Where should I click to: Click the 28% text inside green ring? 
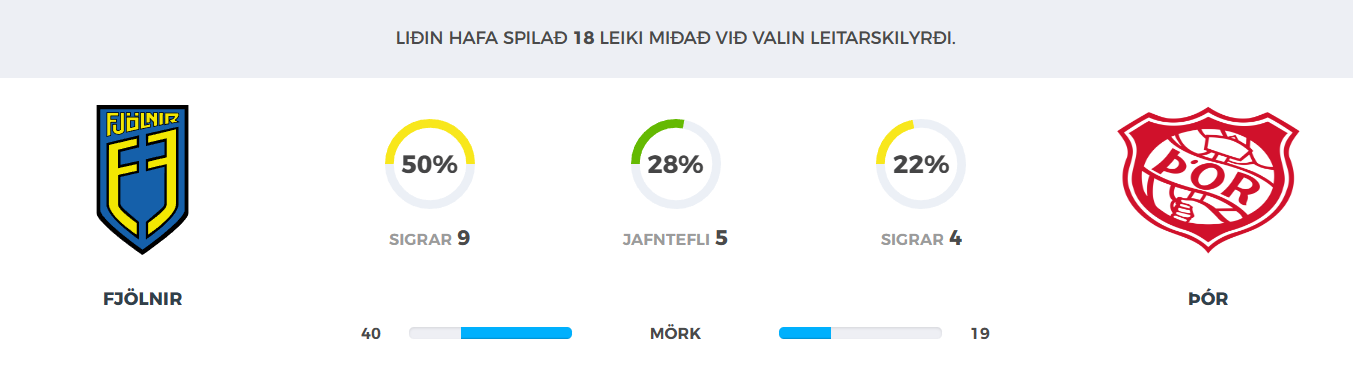click(x=676, y=165)
